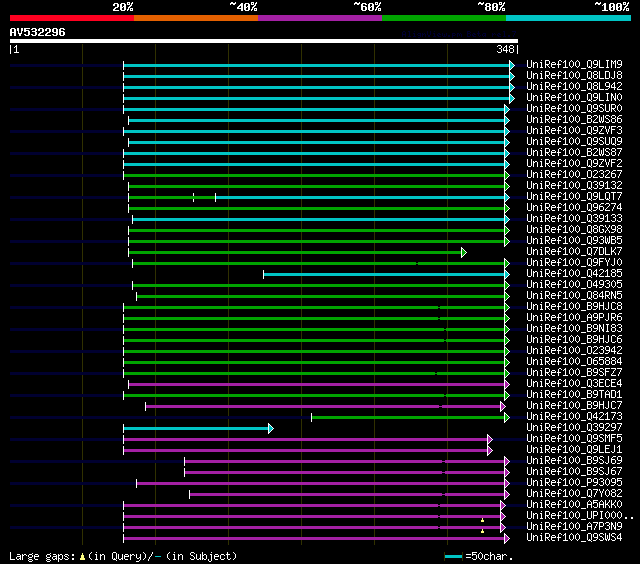Select the UniRef100_Q42185 label

[x=574, y=274]
